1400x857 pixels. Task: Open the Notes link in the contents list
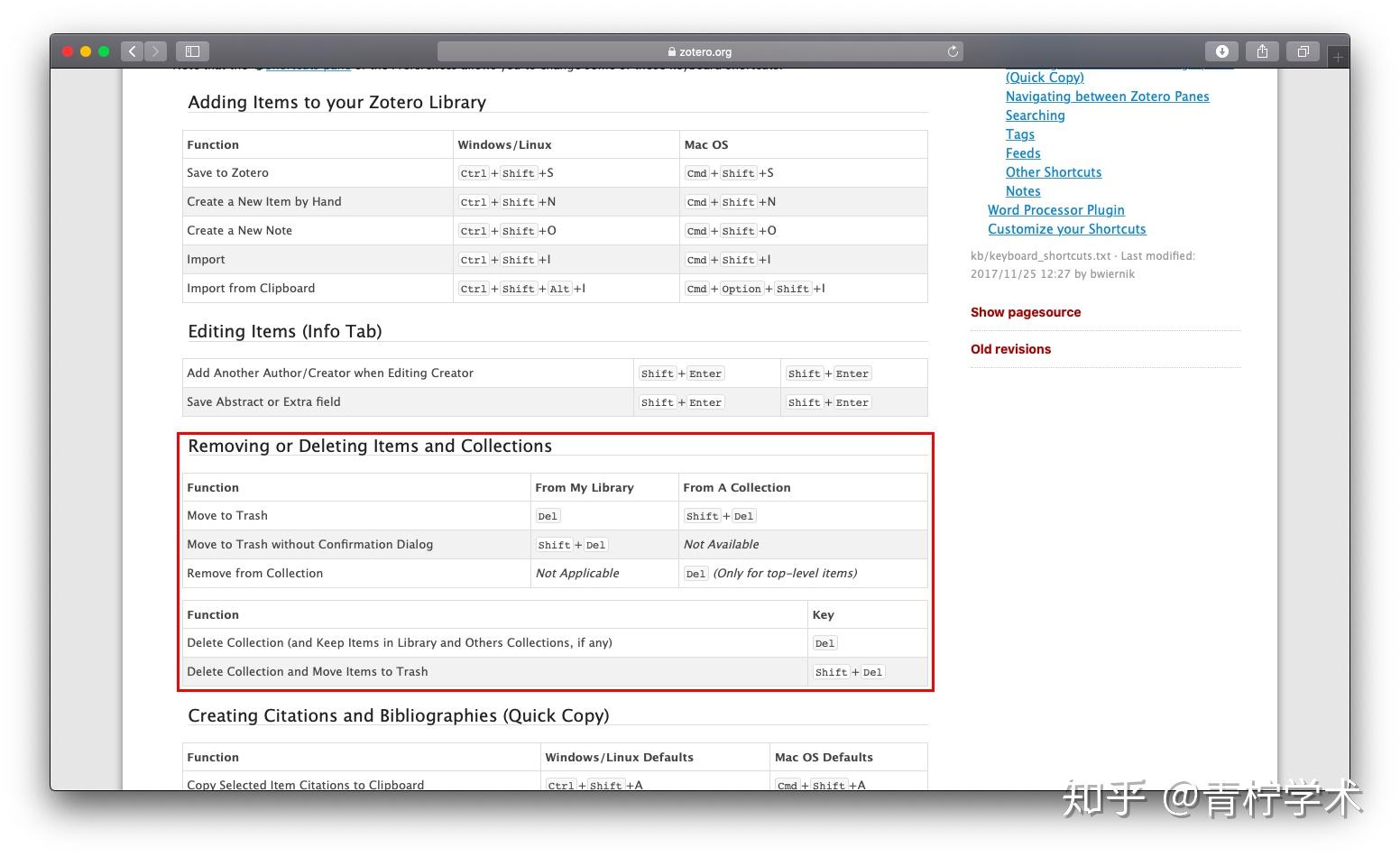[1023, 191]
